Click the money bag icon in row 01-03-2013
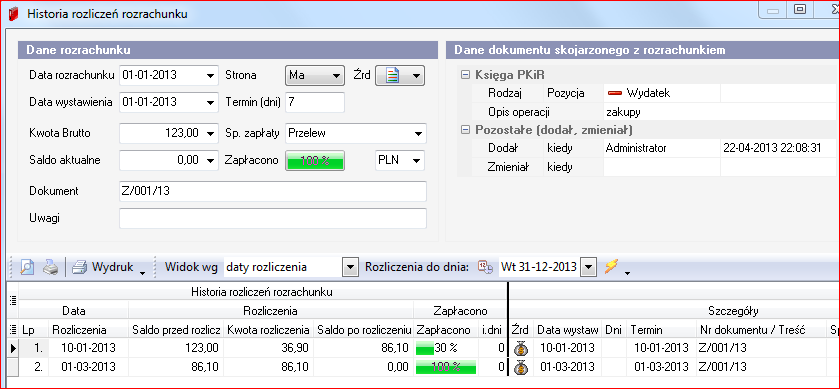840x389 pixels. point(522,368)
